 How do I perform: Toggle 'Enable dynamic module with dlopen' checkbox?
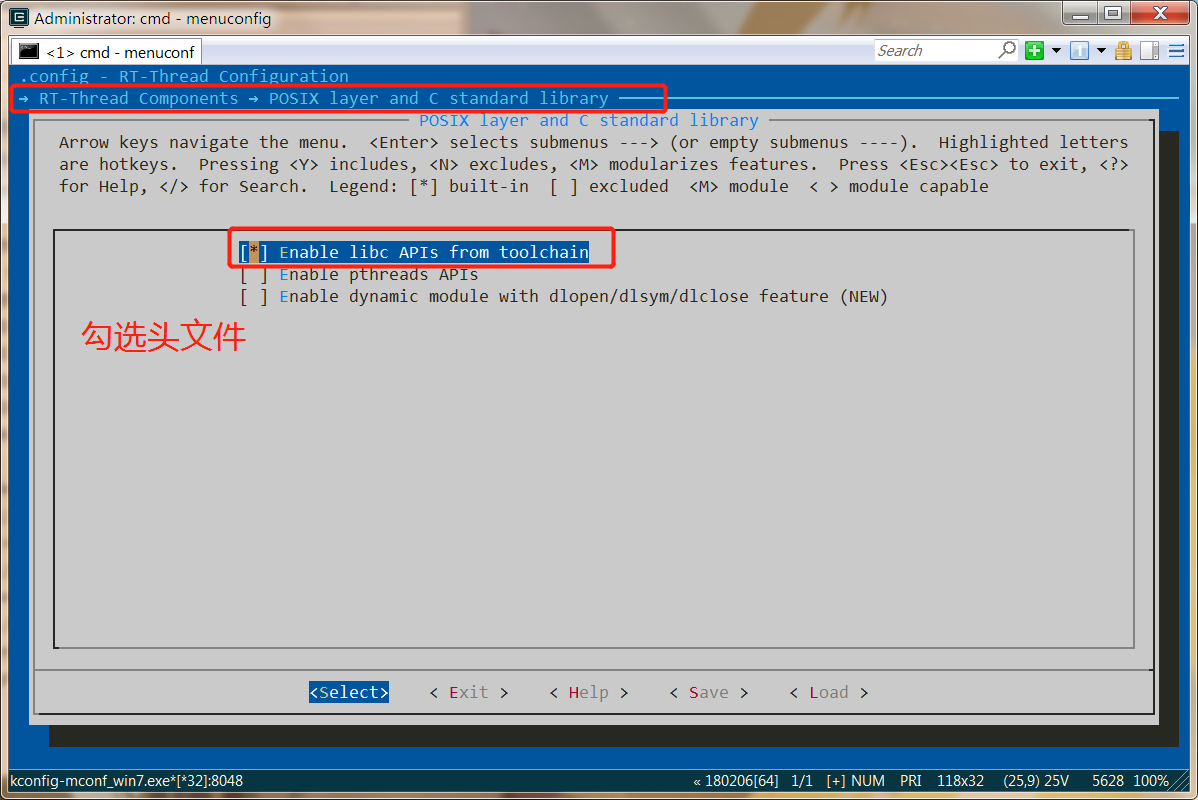point(254,296)
